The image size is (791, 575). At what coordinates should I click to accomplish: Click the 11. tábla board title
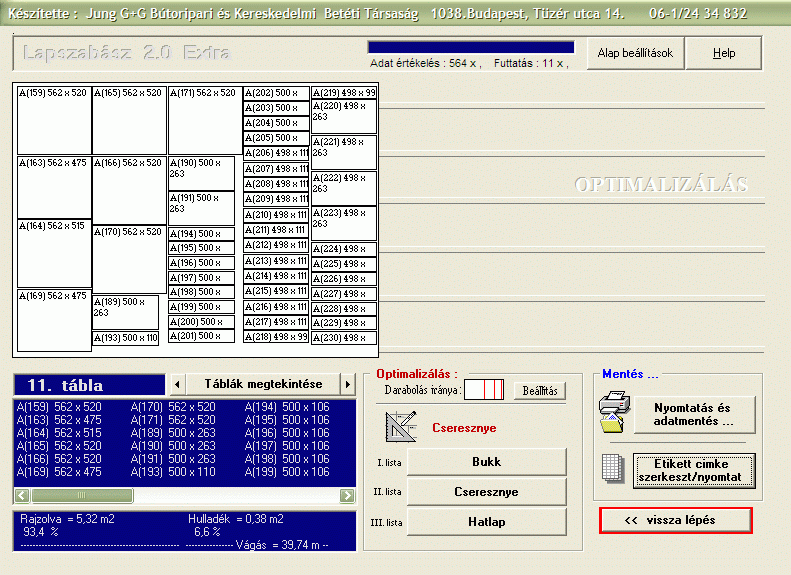coord(90,385)
